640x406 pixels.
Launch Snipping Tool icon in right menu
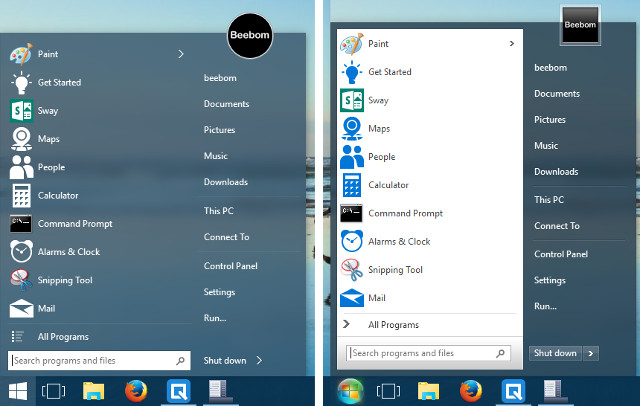click(x=351, y=270)
